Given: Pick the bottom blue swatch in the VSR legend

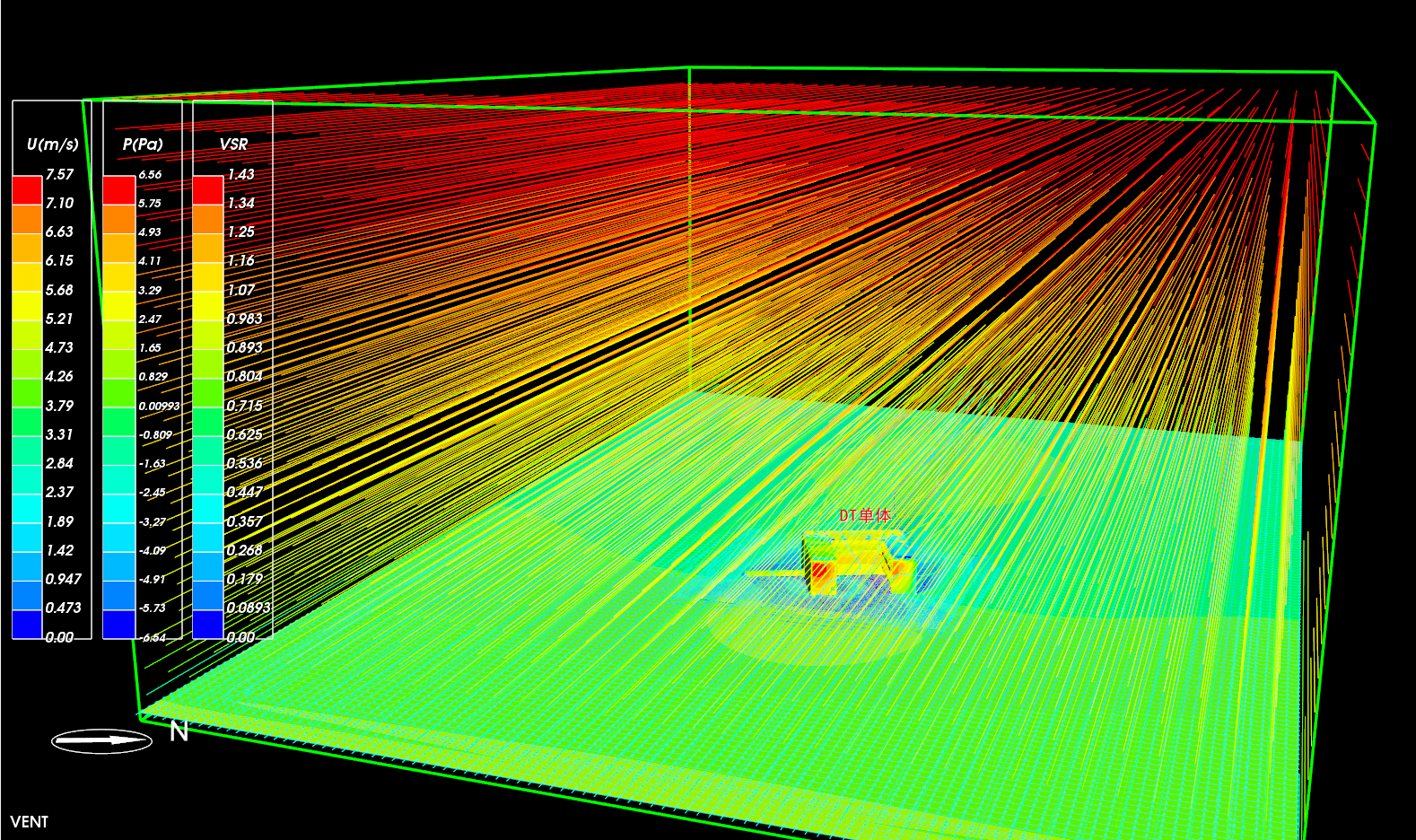Looking at the screenshot, I should point(208,624).
